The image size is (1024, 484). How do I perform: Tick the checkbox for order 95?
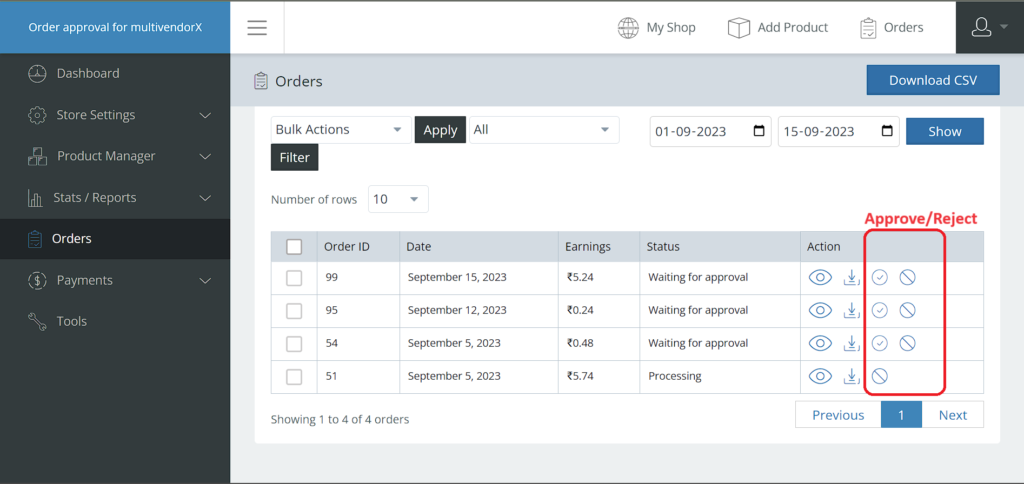(295, 310)
